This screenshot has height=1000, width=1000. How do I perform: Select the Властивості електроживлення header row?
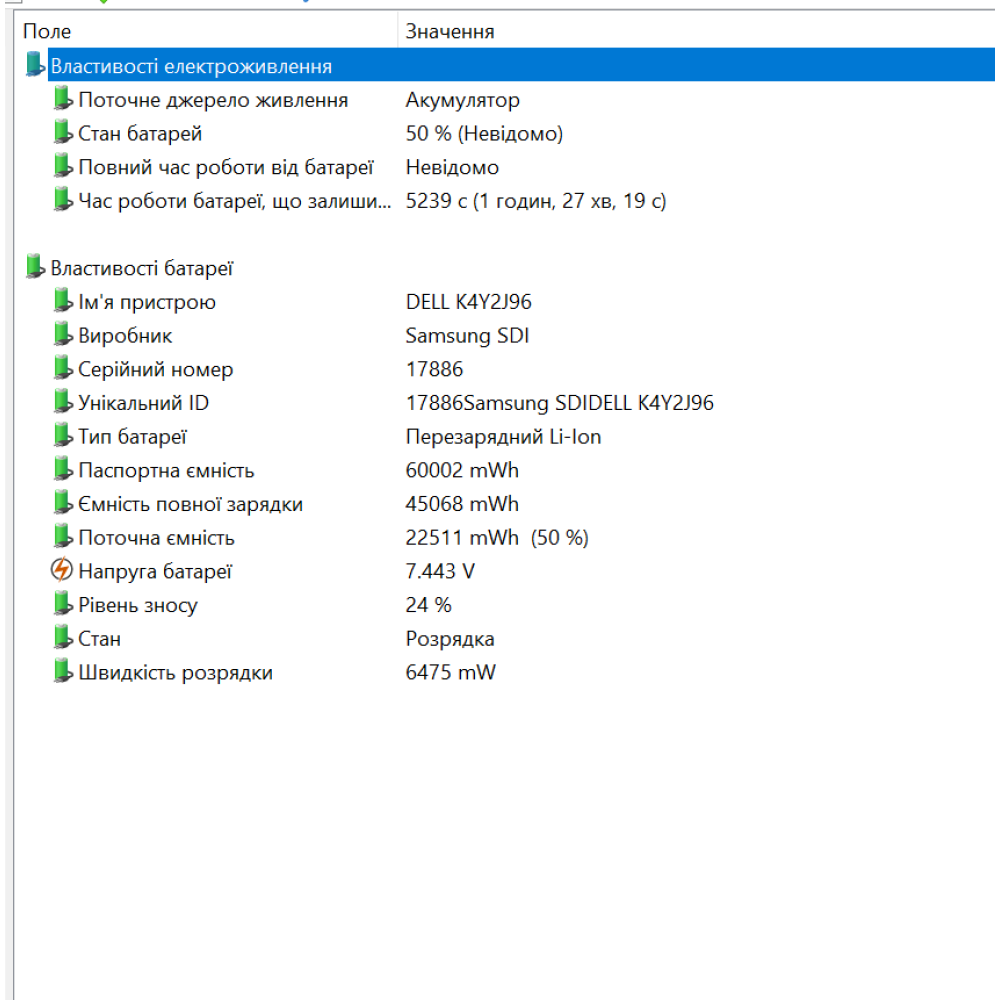pyautogui.click(x=200, y=64)
